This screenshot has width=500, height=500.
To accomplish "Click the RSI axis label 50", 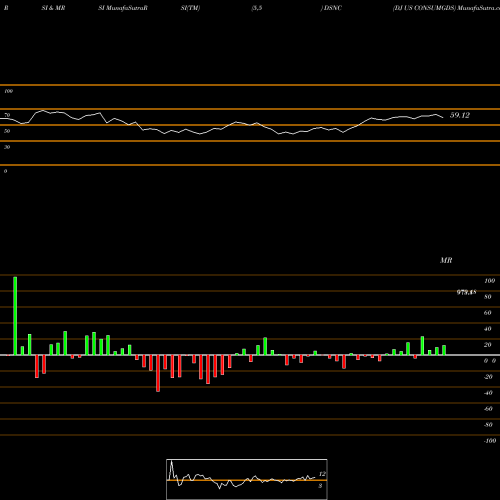I will 7,131.
